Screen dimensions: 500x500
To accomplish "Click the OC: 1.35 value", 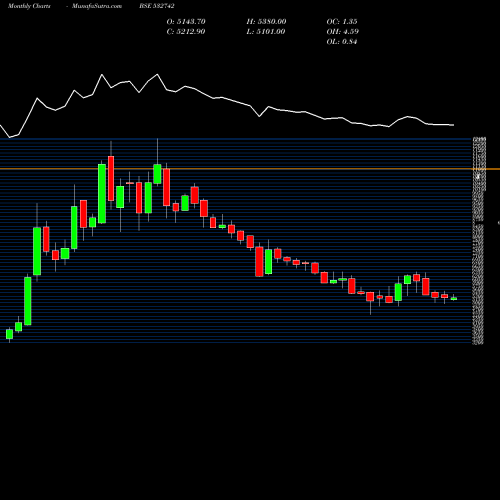I will pyautogui.click(x=342, y=21).
